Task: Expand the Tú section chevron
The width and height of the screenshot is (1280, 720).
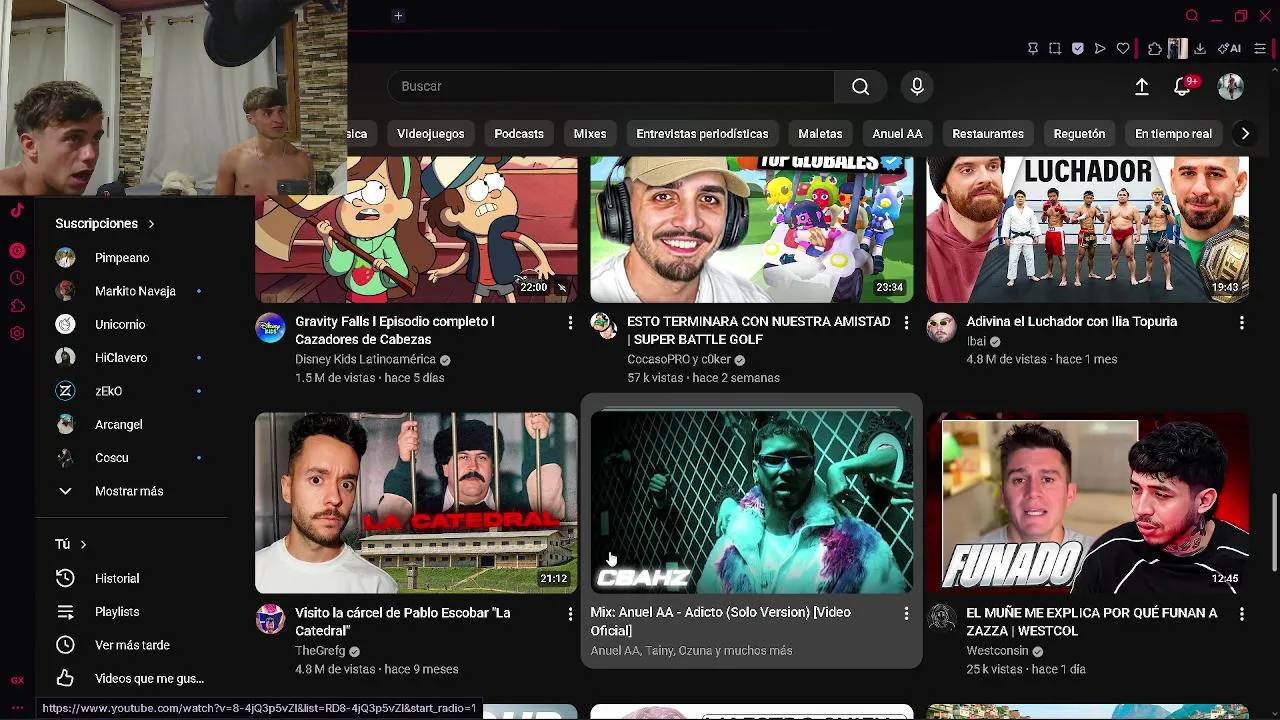Action: click(83, 544)
